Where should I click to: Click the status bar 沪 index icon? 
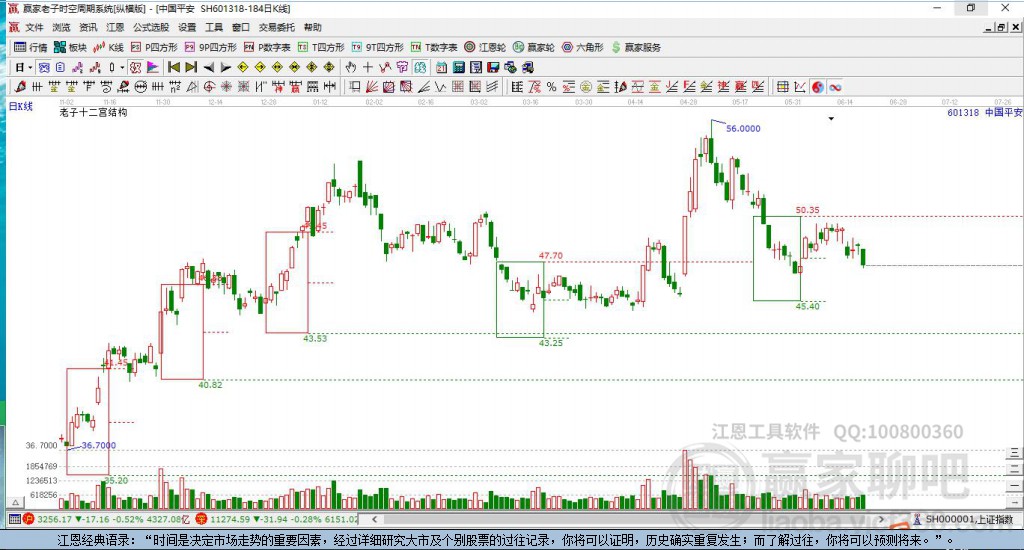tap(28, 519)
